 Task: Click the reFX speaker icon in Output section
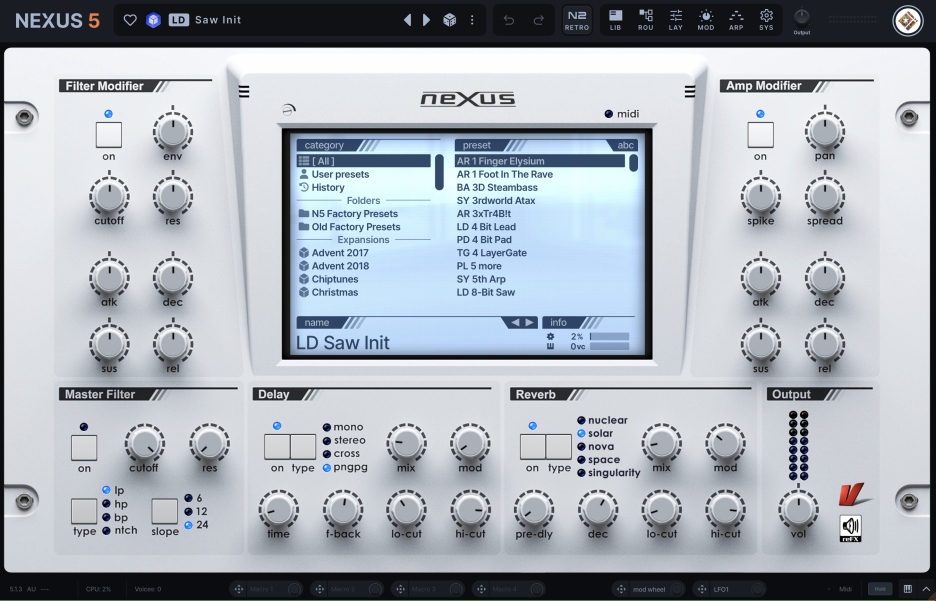coord(851,528)
